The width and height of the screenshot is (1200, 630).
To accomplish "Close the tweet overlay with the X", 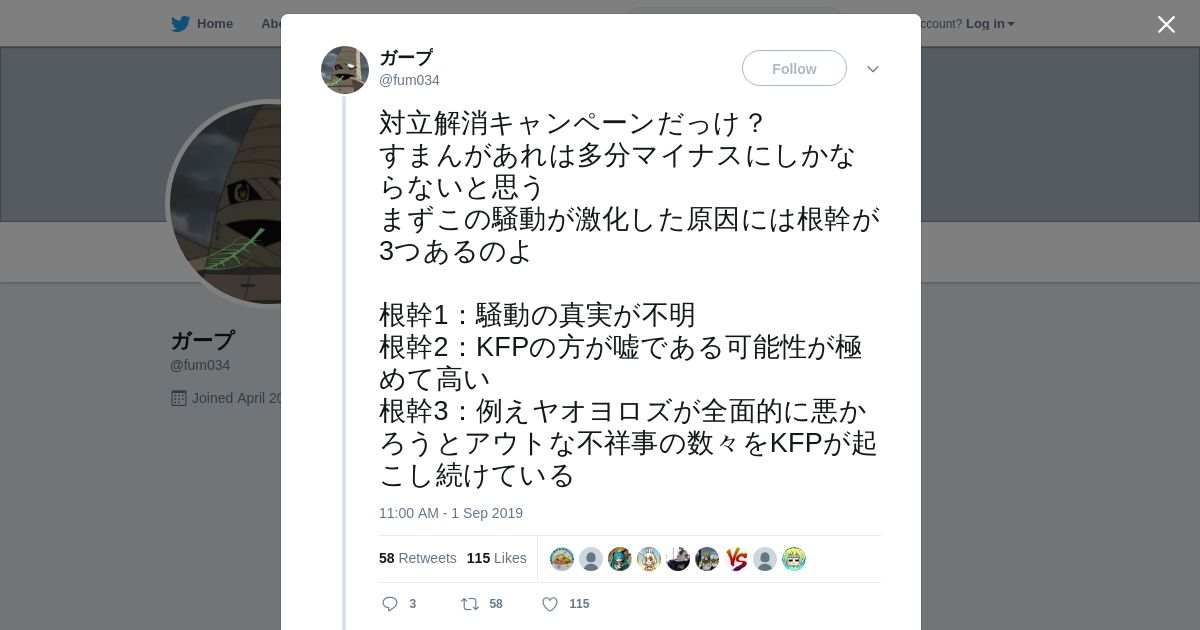I will tap(1166, 25).
